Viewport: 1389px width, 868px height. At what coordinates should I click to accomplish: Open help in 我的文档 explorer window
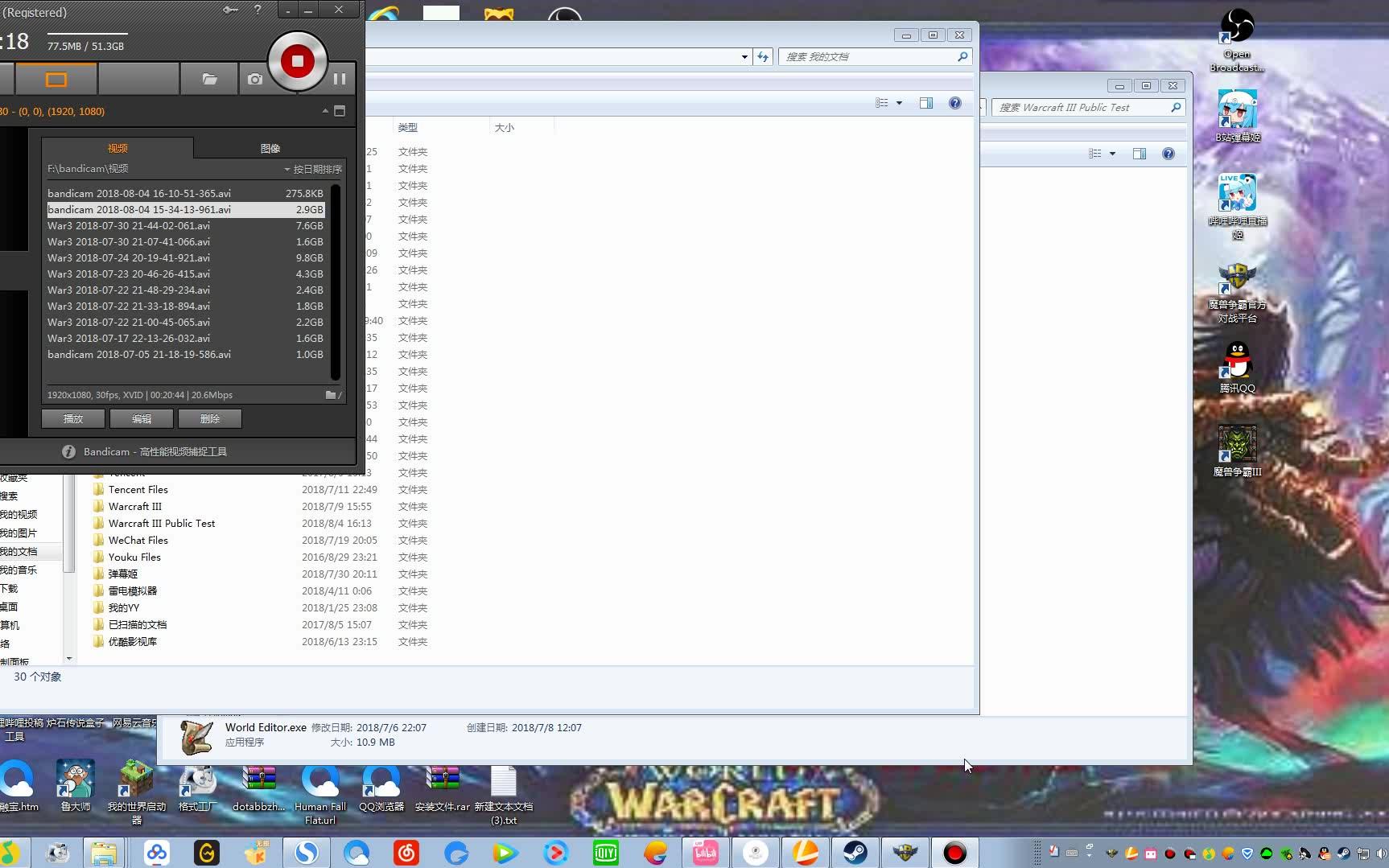[954, 103]
